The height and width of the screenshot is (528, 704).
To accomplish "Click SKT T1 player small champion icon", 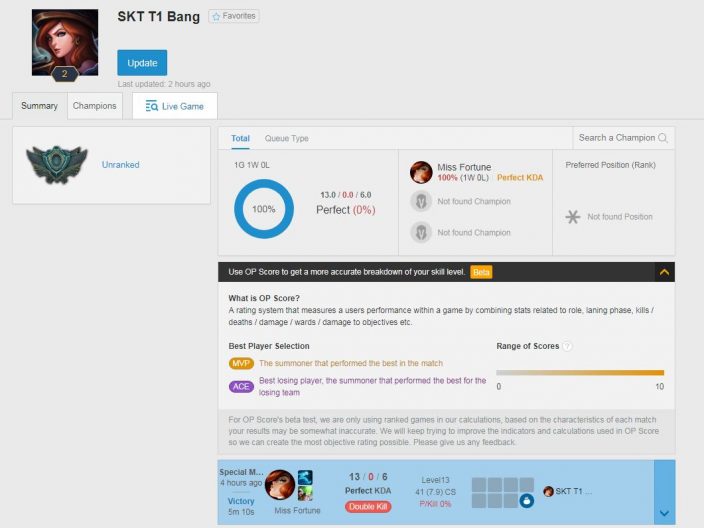I will (x=548, y=491).
